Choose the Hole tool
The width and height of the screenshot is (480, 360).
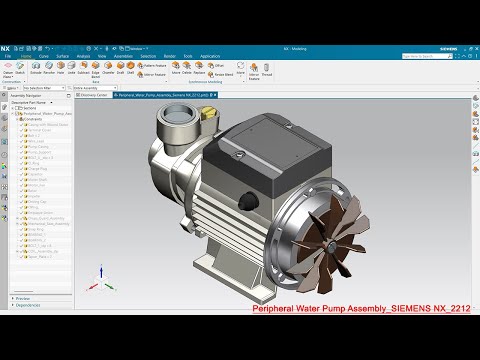[60, 68]
